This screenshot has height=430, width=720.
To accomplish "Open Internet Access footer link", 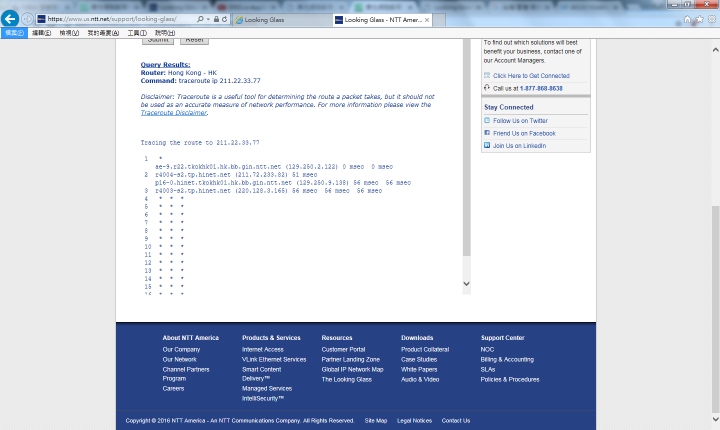I will (x=263, y=350).
